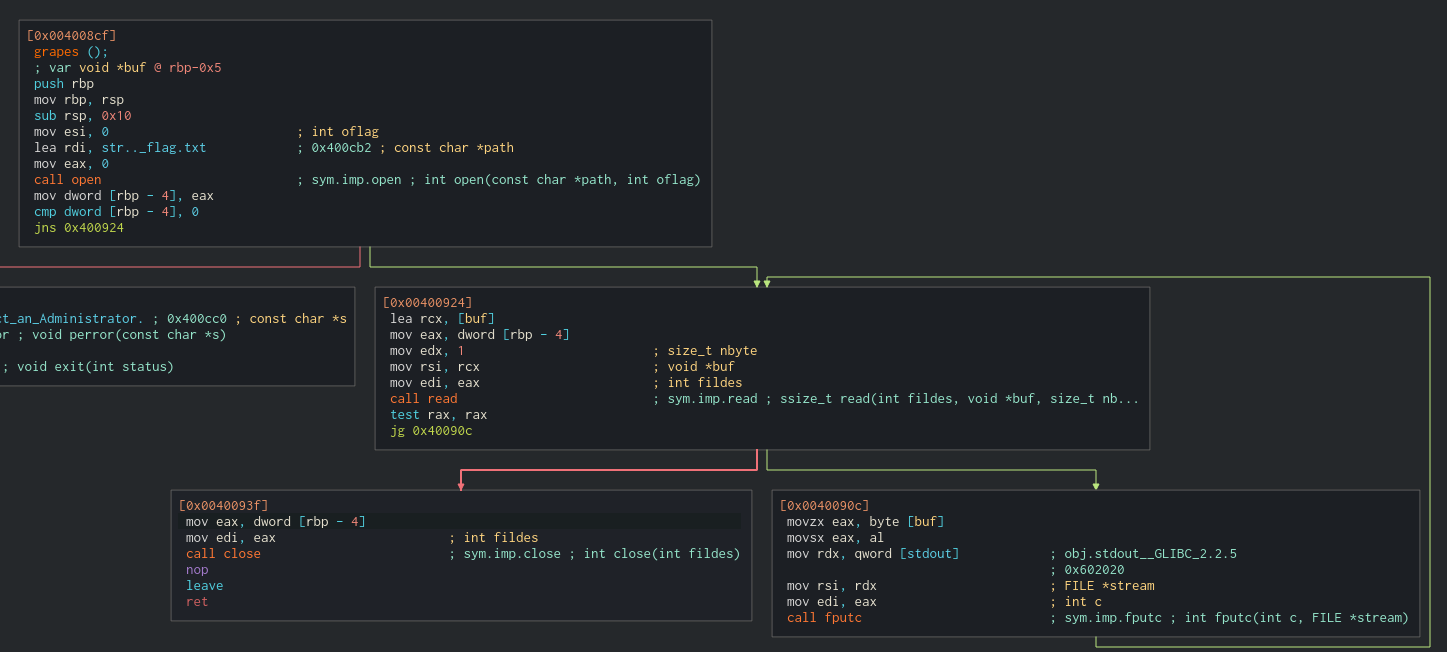The image size is (1447, 652).
Task: Click the 'push rbp' instruction
Action: (64, 84)
